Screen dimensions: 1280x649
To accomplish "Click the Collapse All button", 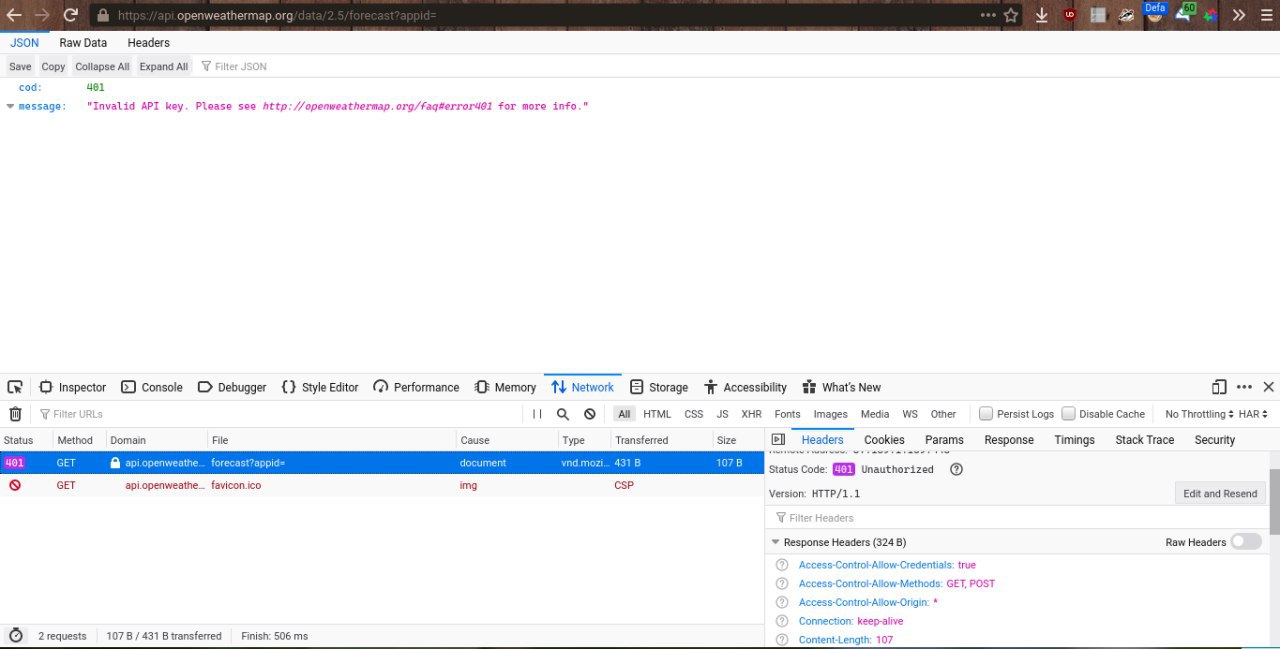I will 102,67.
